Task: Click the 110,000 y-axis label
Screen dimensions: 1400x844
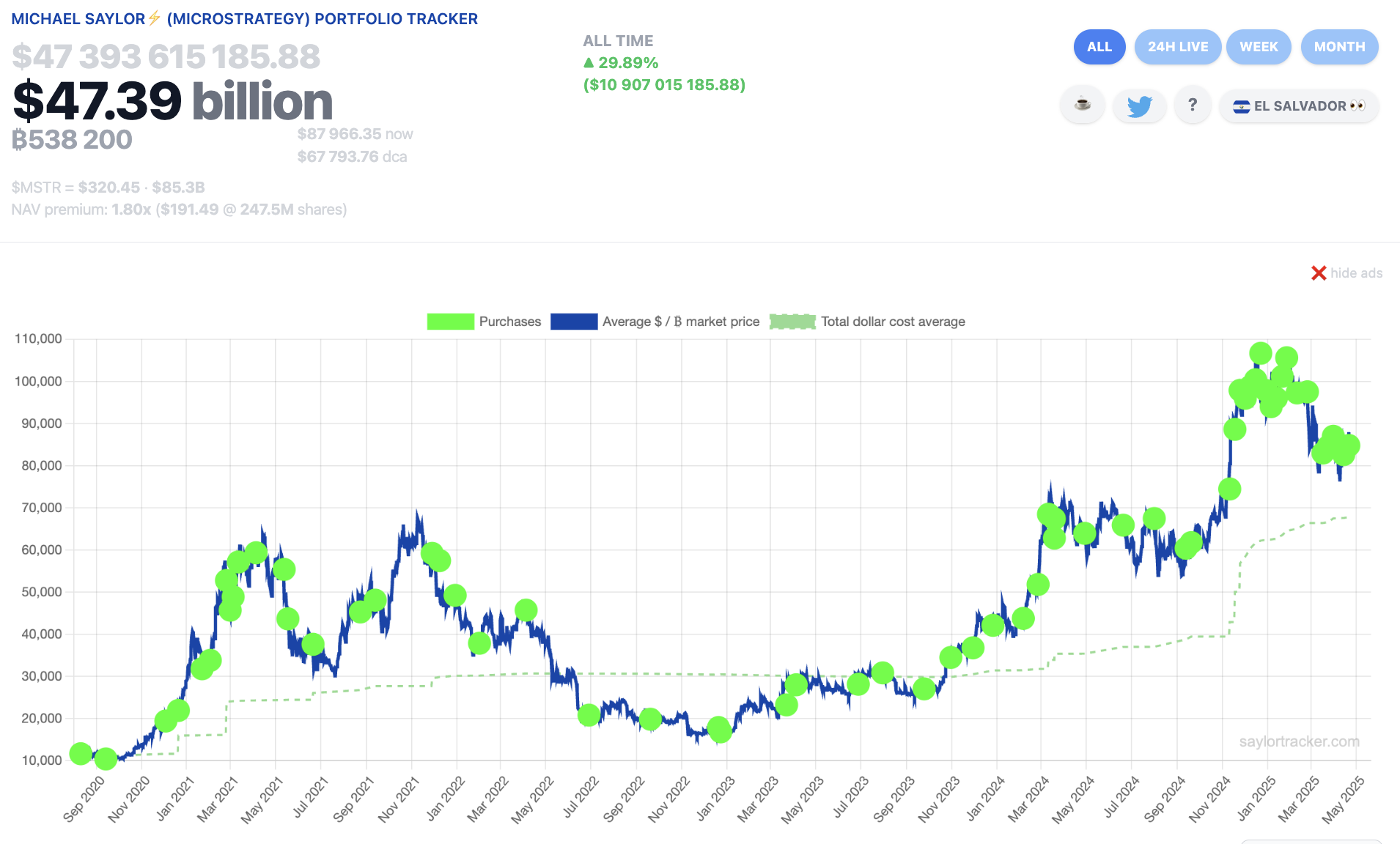Action: coord(38,338)
